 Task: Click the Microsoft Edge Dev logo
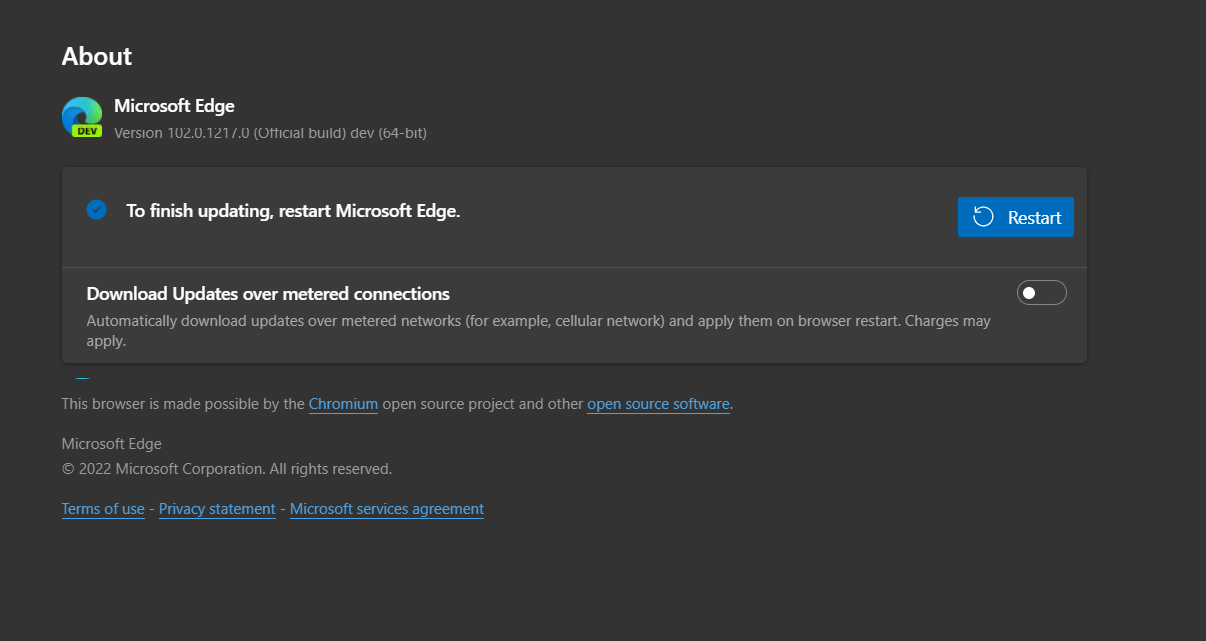tap(82, 115)
